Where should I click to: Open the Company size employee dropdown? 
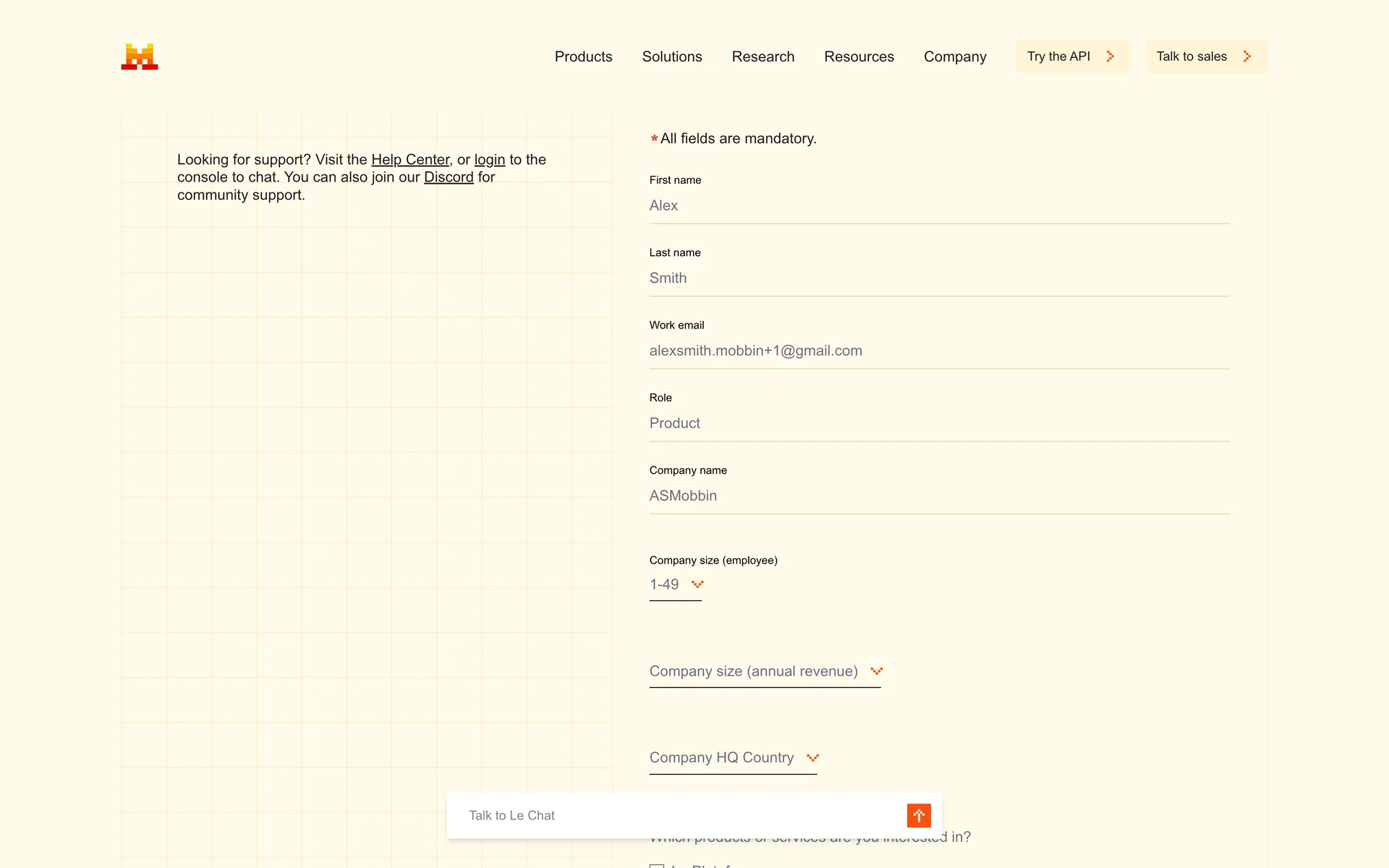(676, 584)
